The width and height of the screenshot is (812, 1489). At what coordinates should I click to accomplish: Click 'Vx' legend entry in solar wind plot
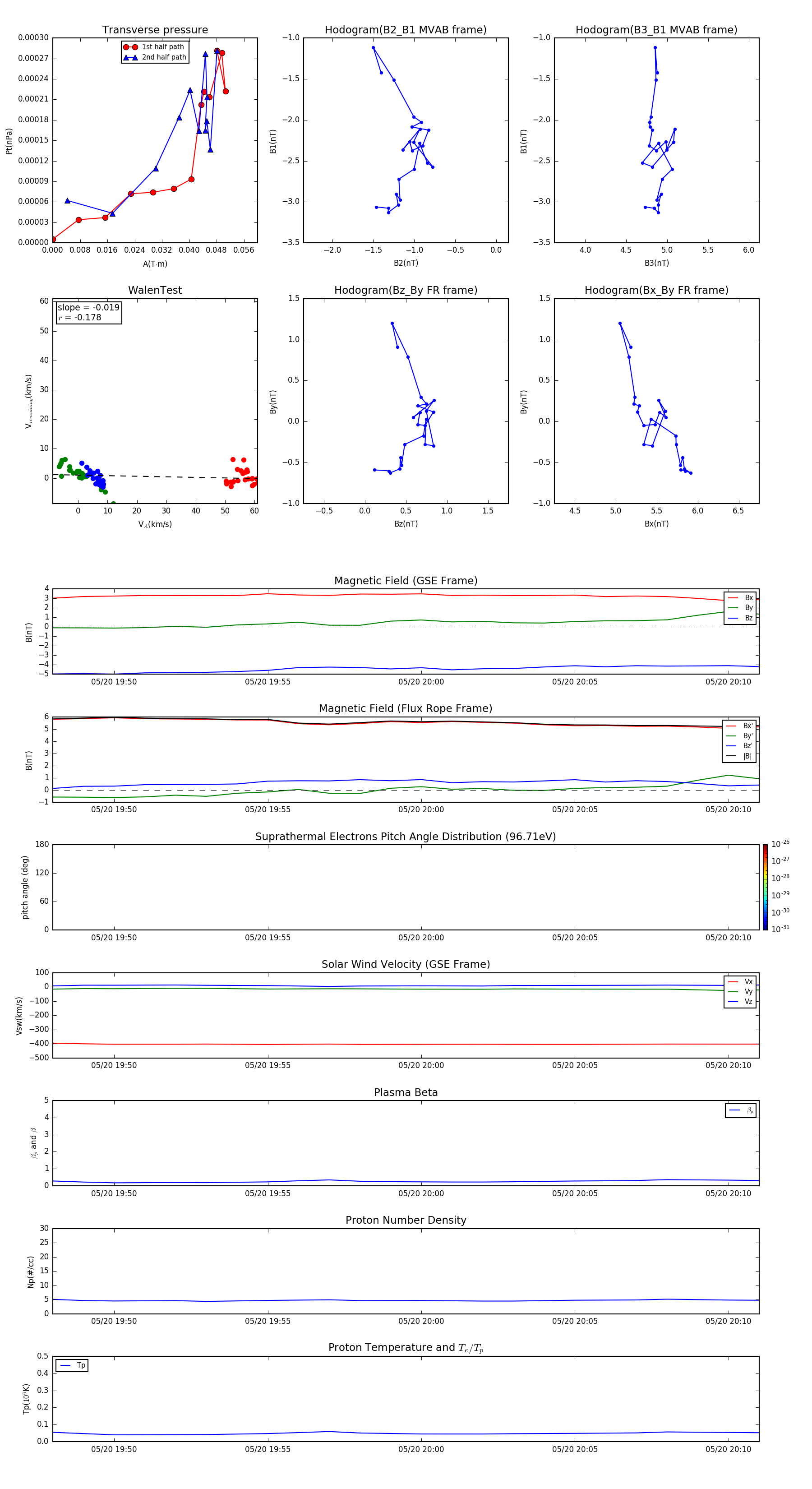point(740,982)
